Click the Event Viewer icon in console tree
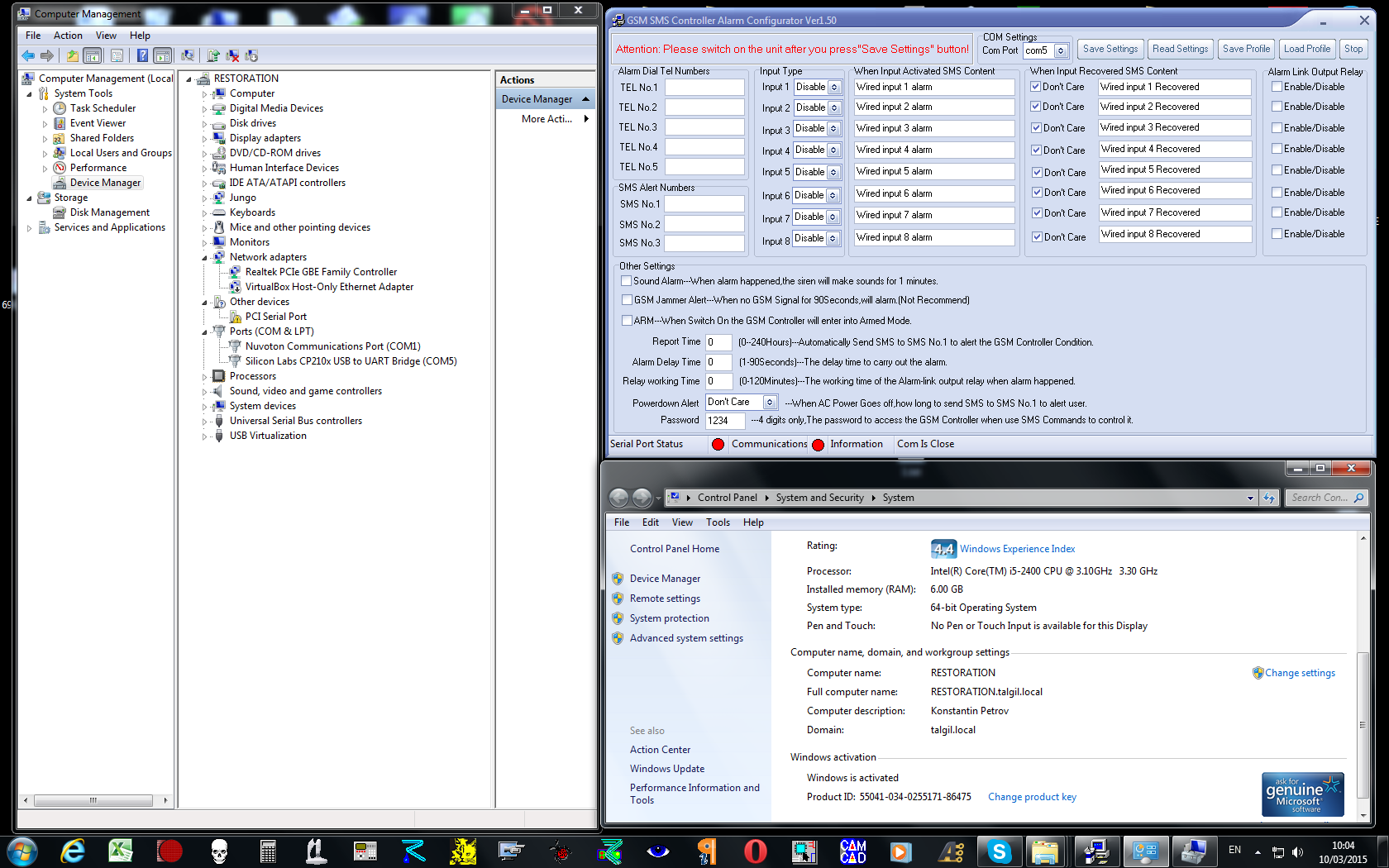The image size is (1389, 868). [60, 123]
